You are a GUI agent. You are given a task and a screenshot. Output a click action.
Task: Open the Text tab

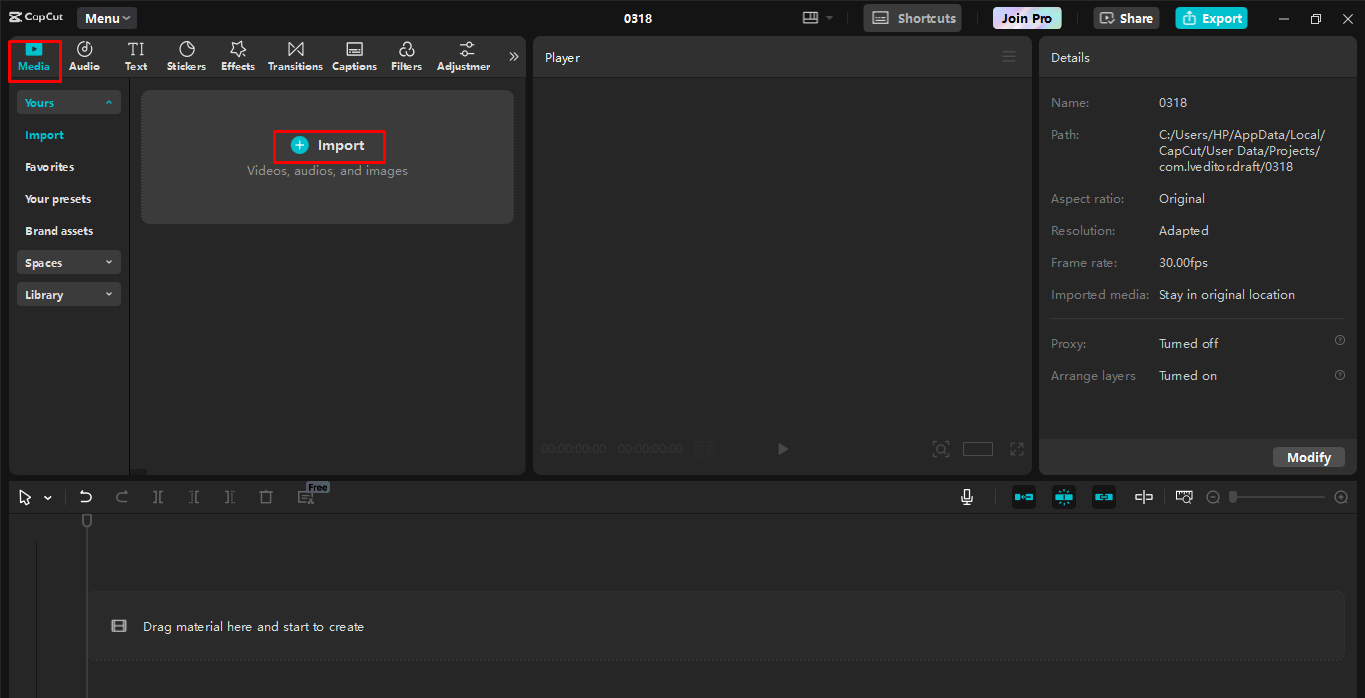136,57
